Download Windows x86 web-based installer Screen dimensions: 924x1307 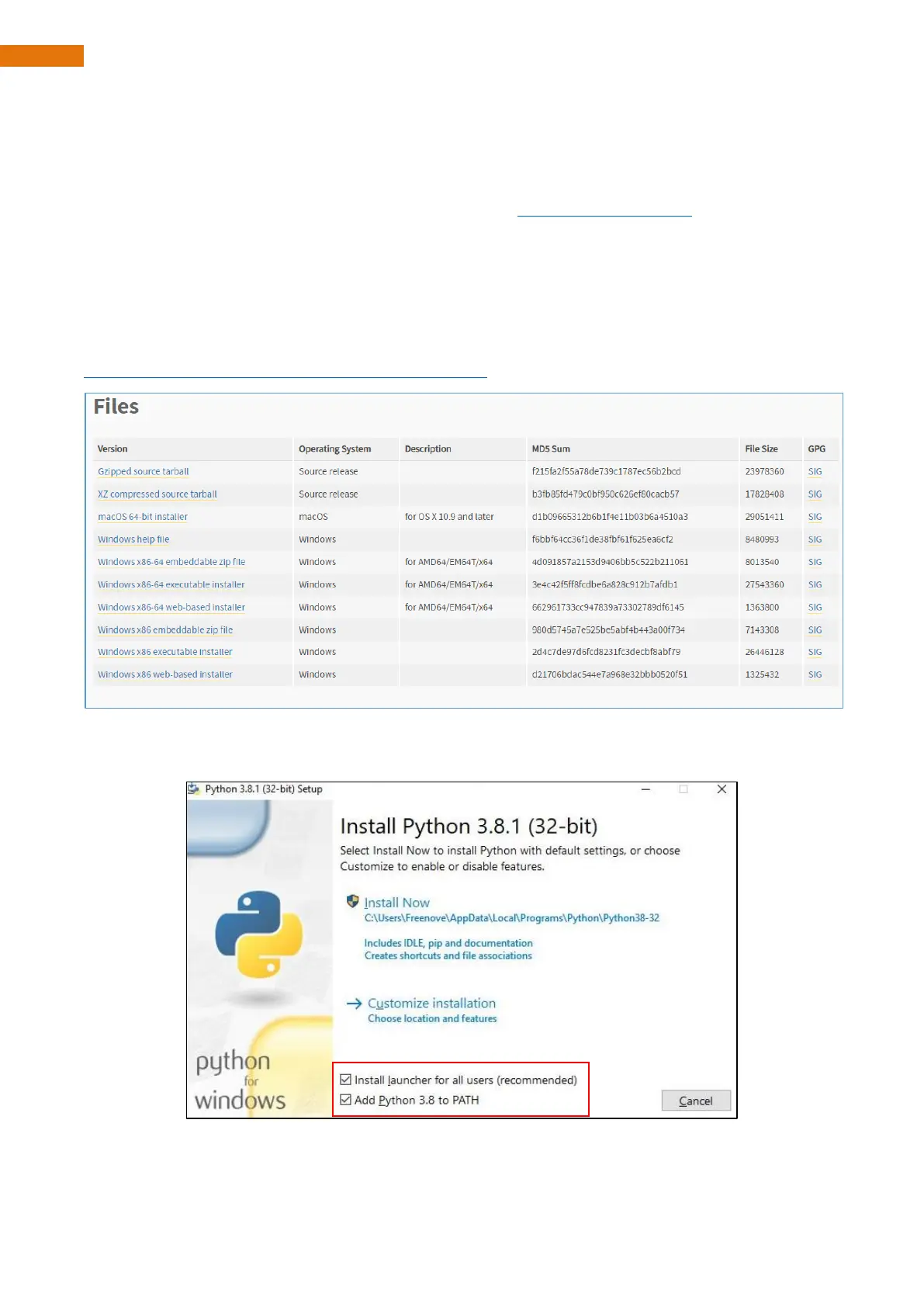(165, 674)
